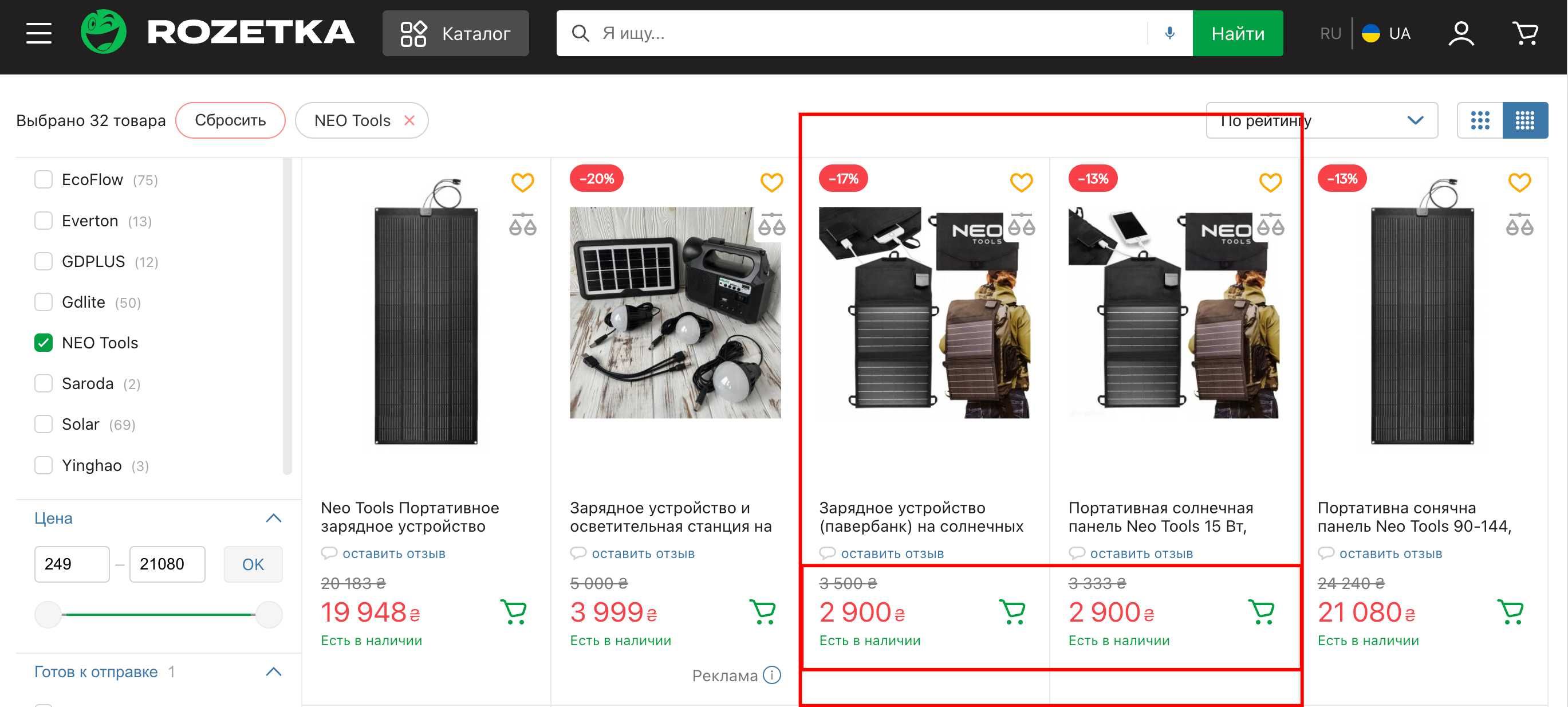1568x707 pixels.
Task: Check the Everton brand filter
Action: coord(43,220)
